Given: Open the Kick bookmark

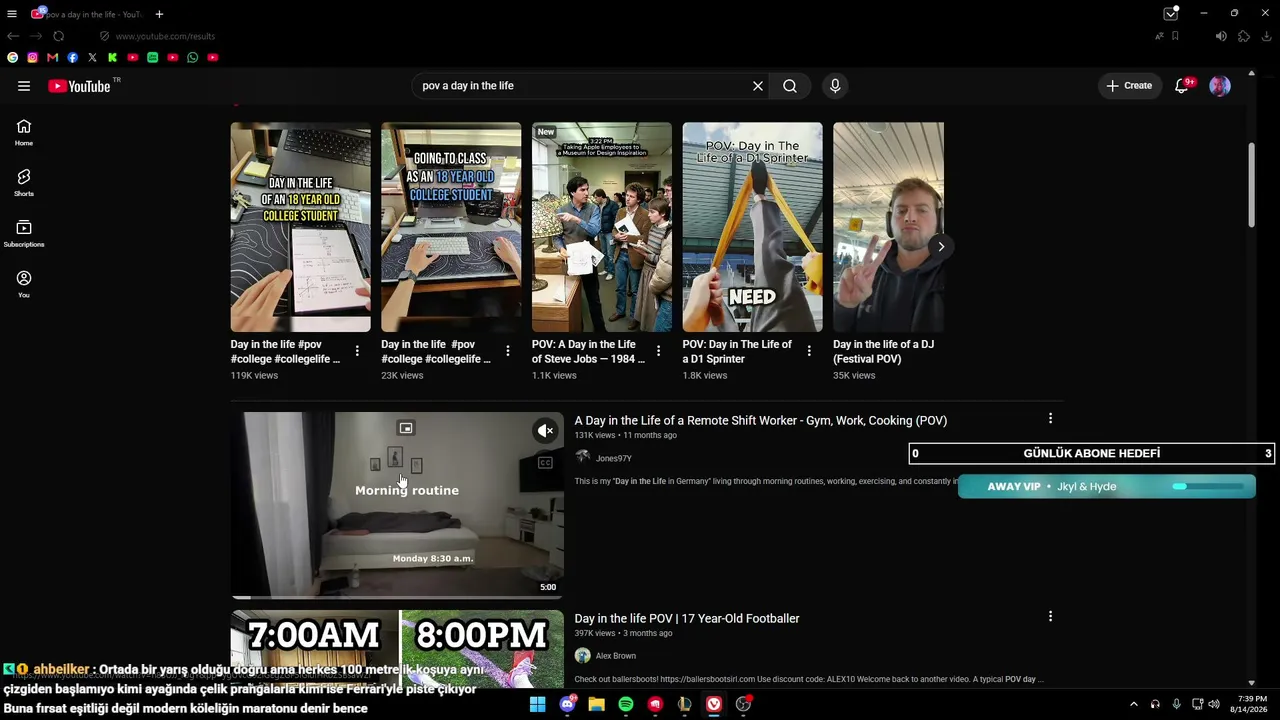Looking at the screenshot, I should click(113, 58).
